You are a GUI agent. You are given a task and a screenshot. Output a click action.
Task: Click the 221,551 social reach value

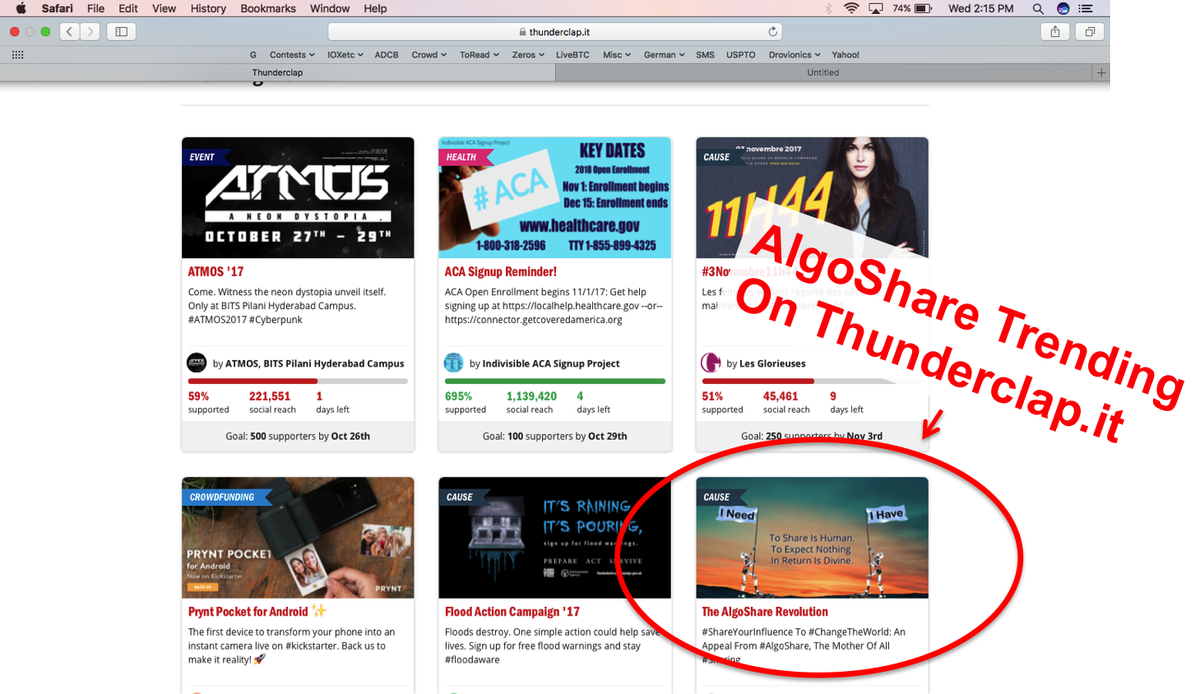[269, 397]
